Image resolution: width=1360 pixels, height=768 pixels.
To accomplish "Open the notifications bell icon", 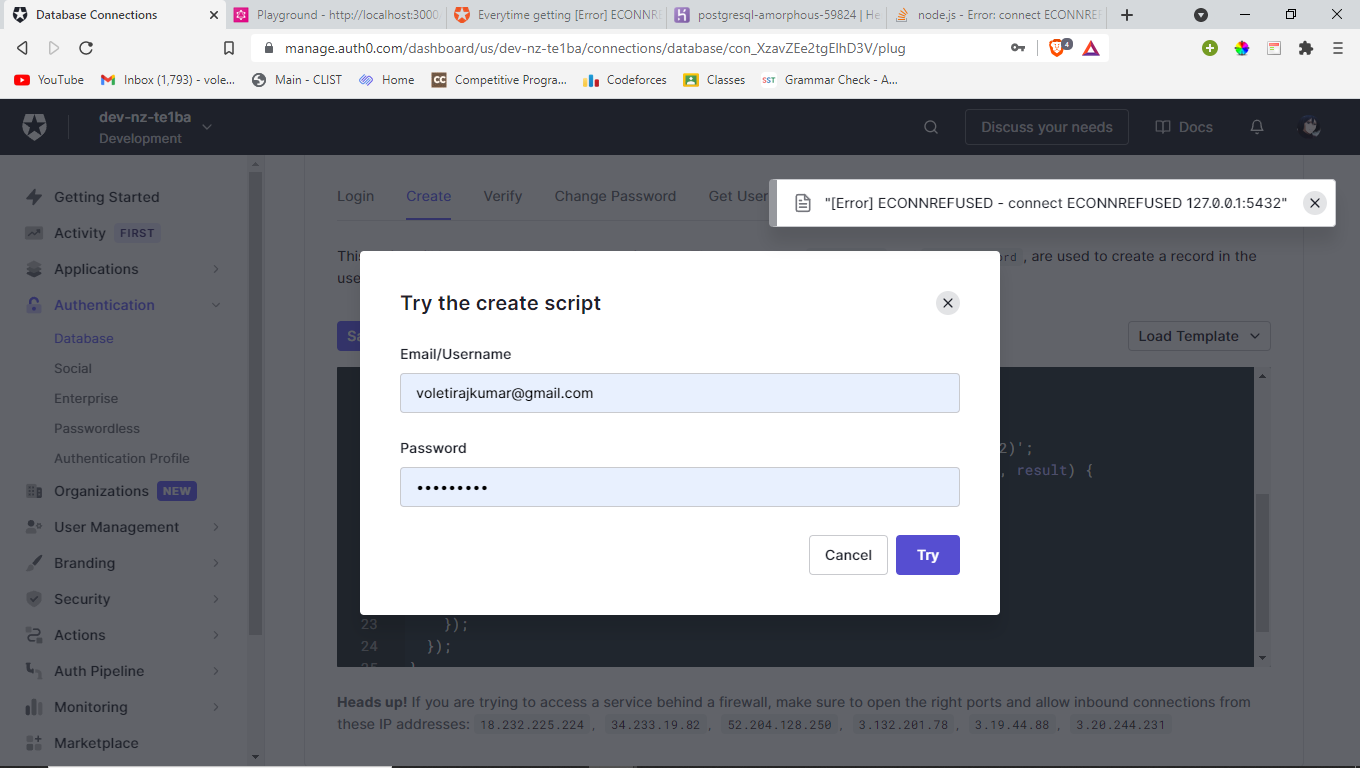I will tap(1257, 127).
